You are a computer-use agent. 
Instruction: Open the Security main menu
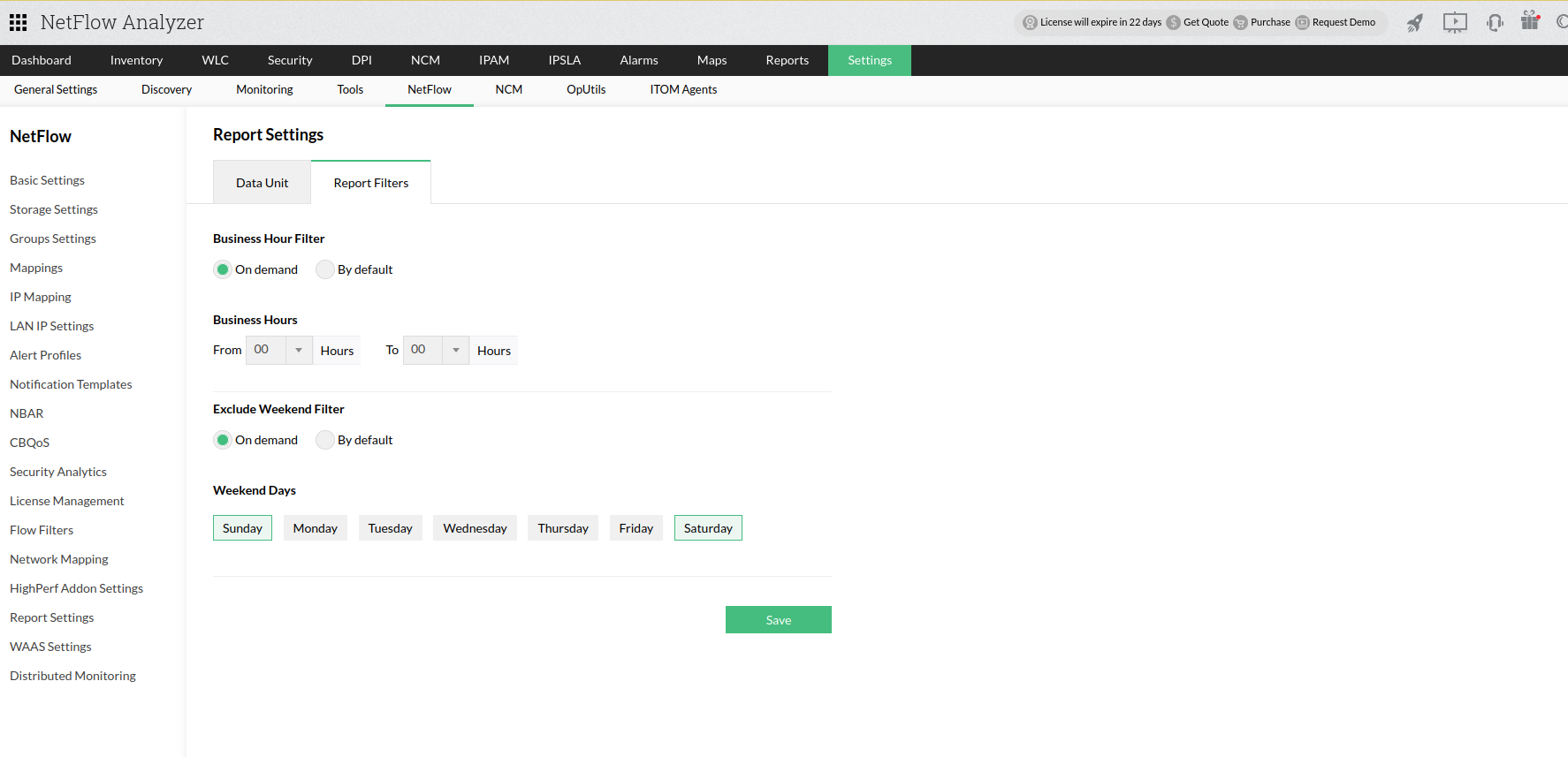point(290,60)
